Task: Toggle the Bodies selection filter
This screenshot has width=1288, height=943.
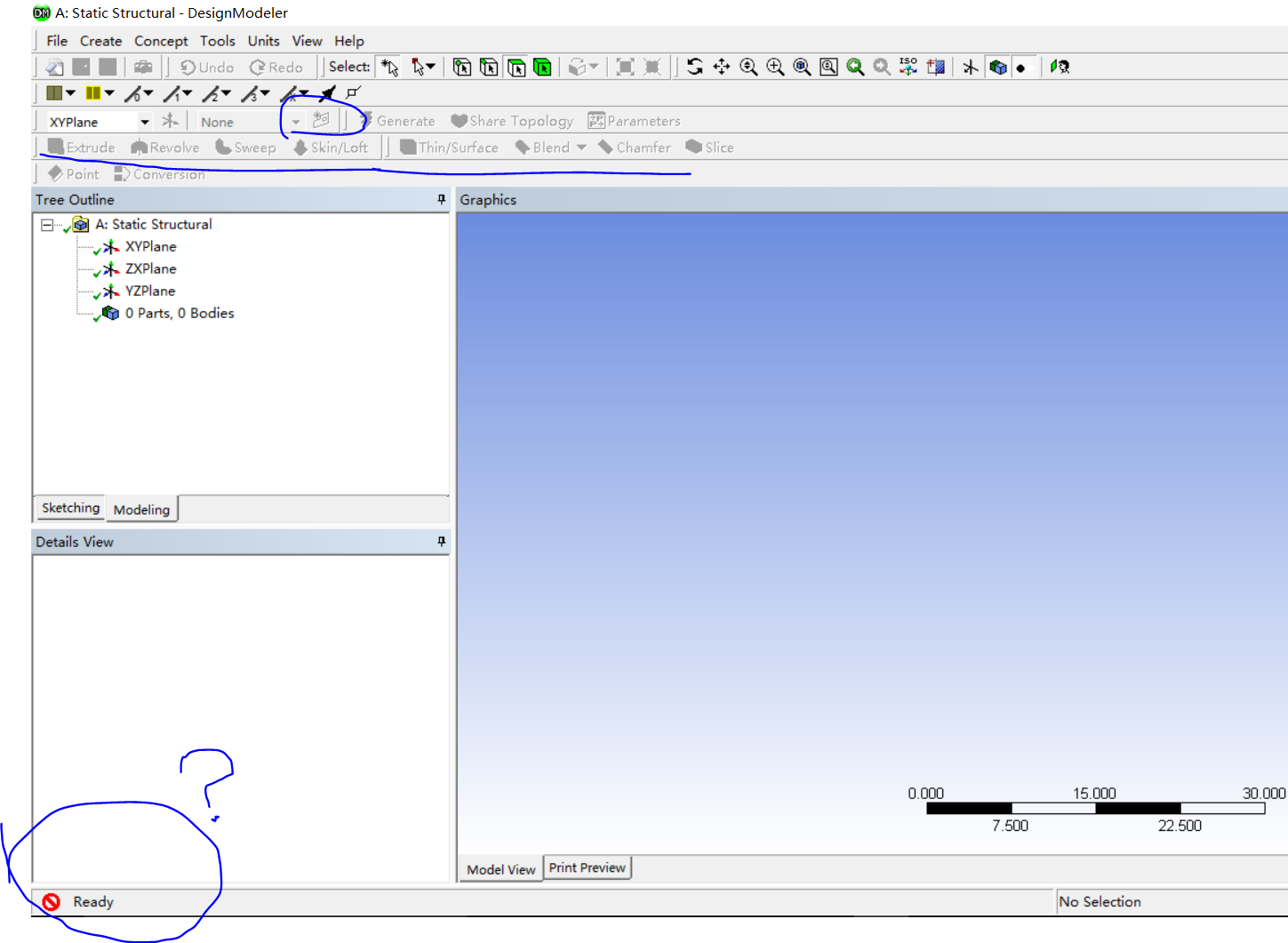Action: 542,67
